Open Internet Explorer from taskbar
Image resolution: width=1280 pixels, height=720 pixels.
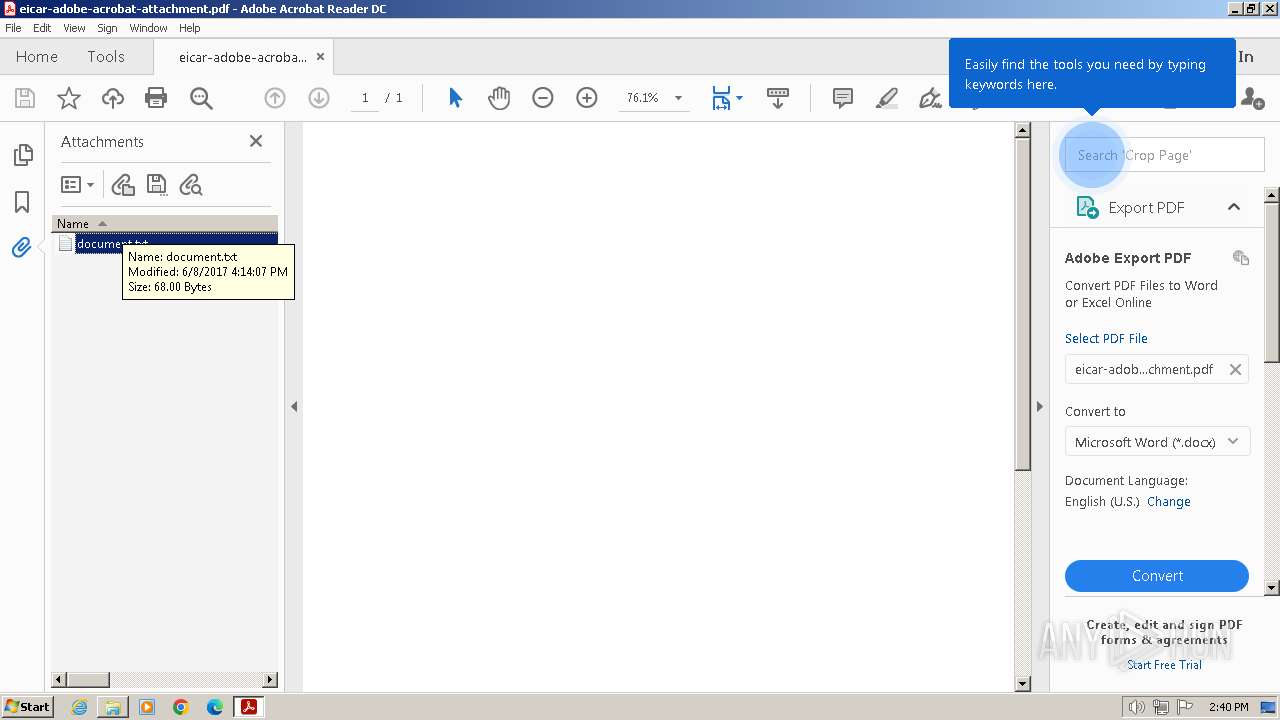[79, 707]
